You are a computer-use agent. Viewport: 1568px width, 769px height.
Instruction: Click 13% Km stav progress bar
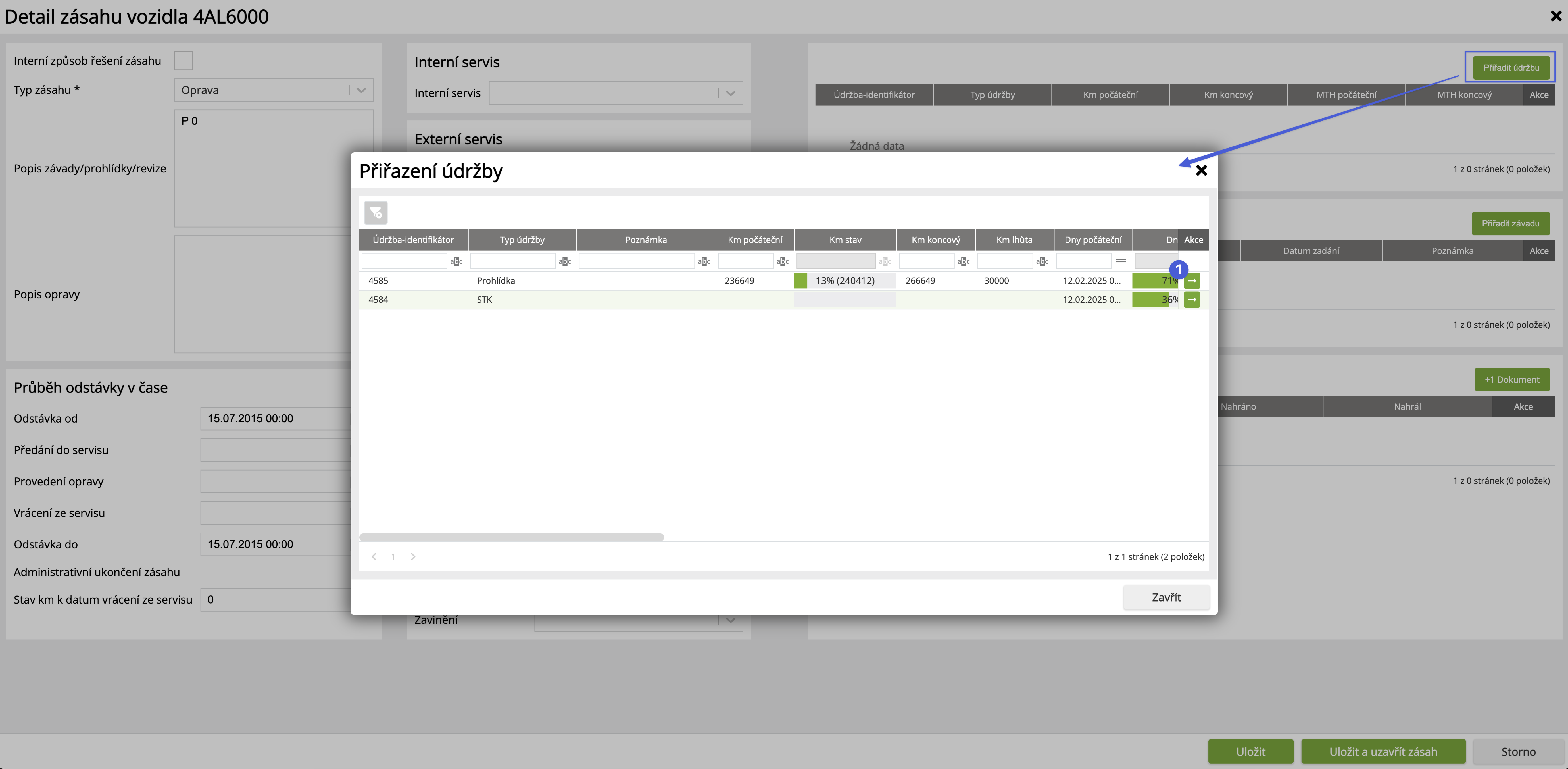[844, 281]
